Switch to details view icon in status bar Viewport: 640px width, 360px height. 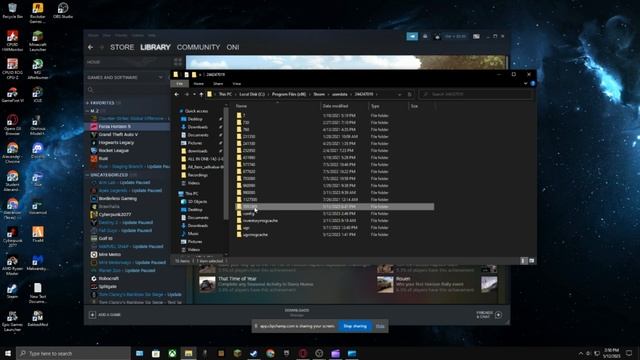click(524, 261)
